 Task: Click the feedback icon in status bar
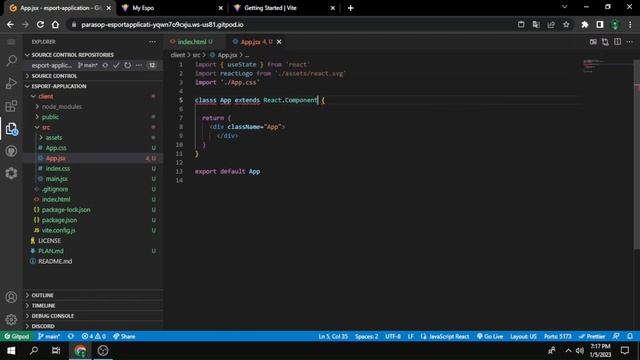[616, 336]
